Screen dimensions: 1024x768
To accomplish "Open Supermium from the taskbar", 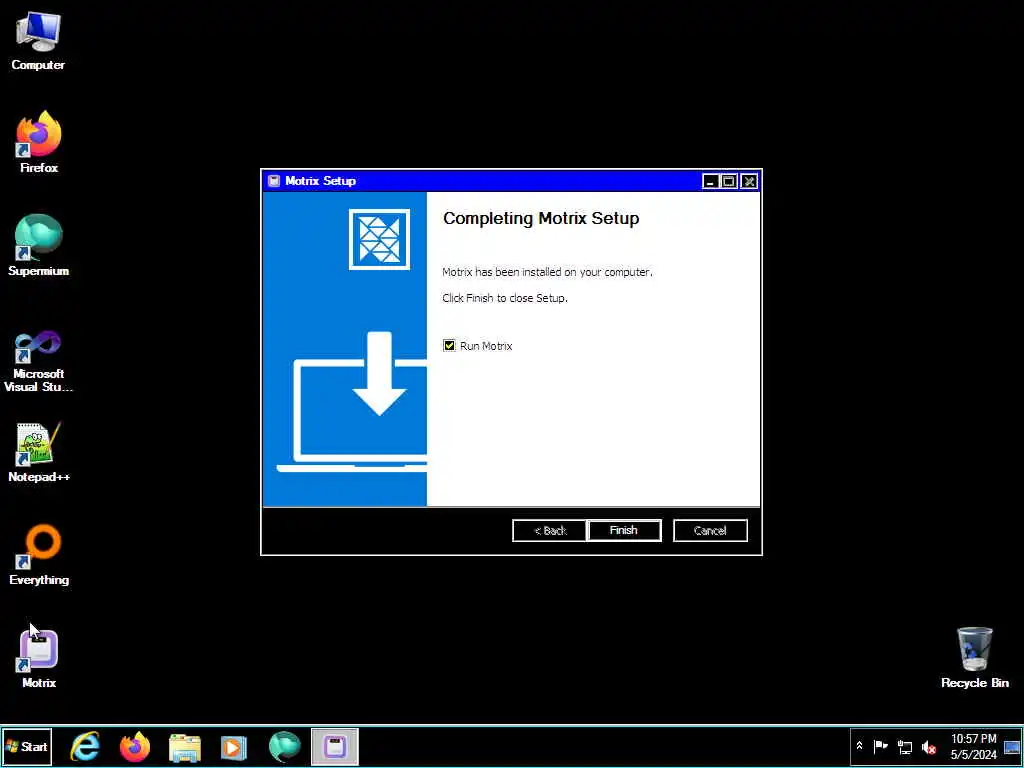I will [285, 746].
